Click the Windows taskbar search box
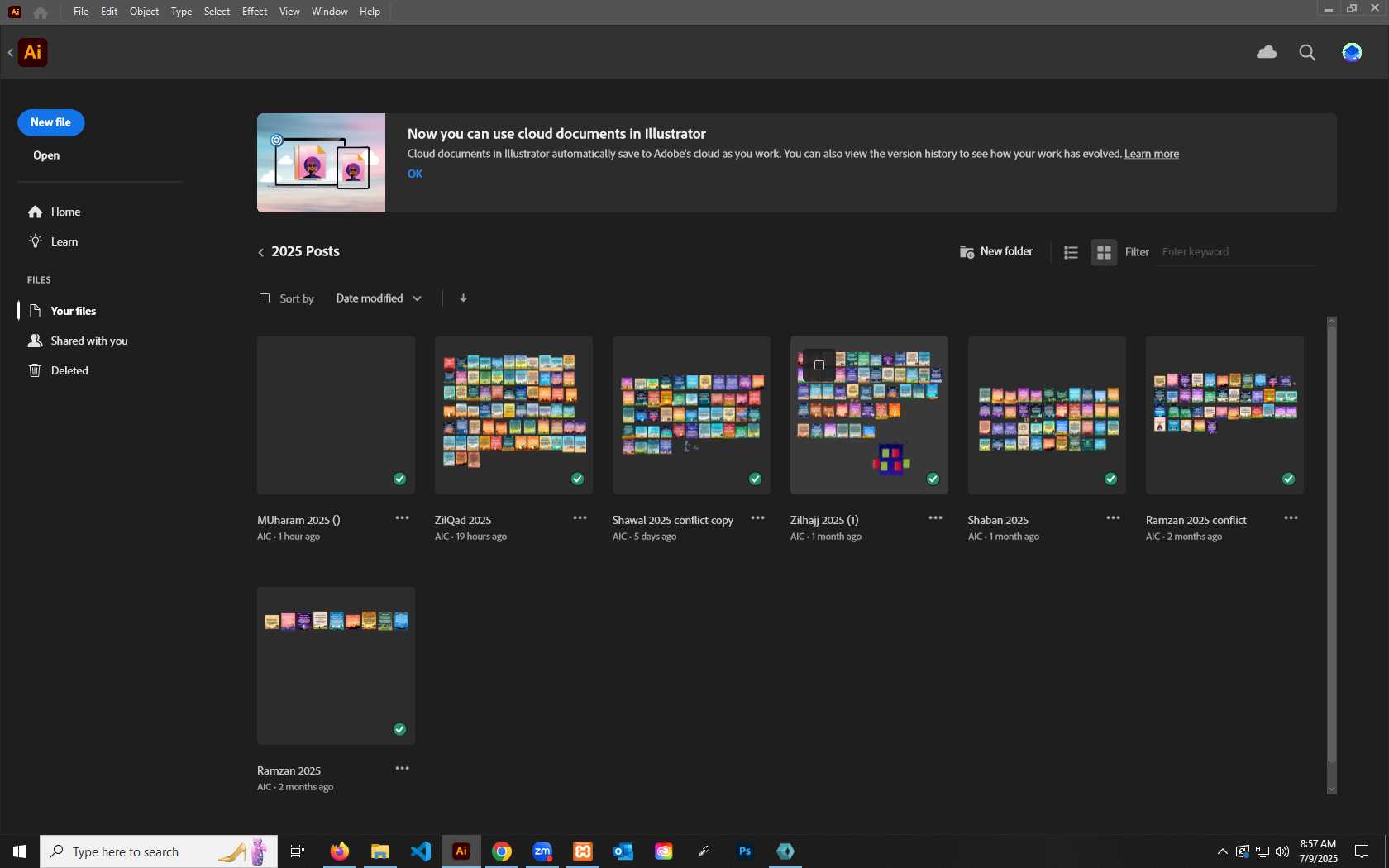 [159, 851]
